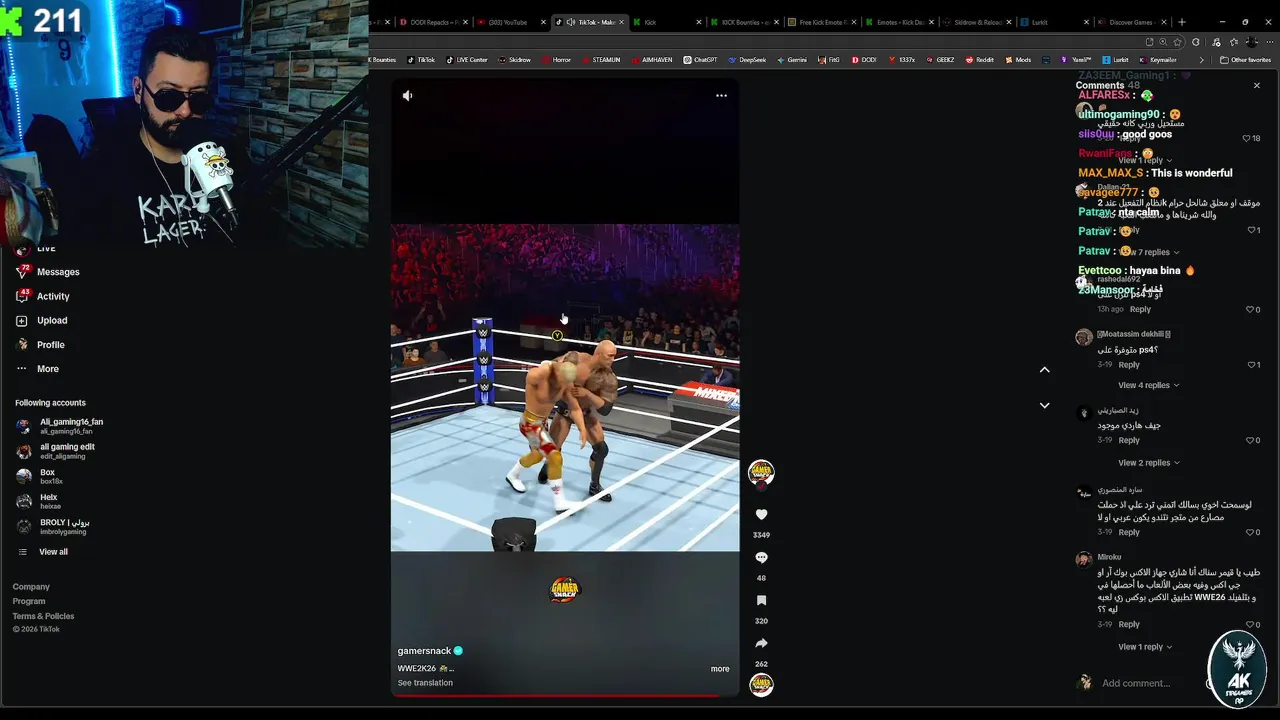Image resolution: width=1280 pixels, height=720 pixels.
Task: Open the ChatGPT bookmark
Action: 700,60
